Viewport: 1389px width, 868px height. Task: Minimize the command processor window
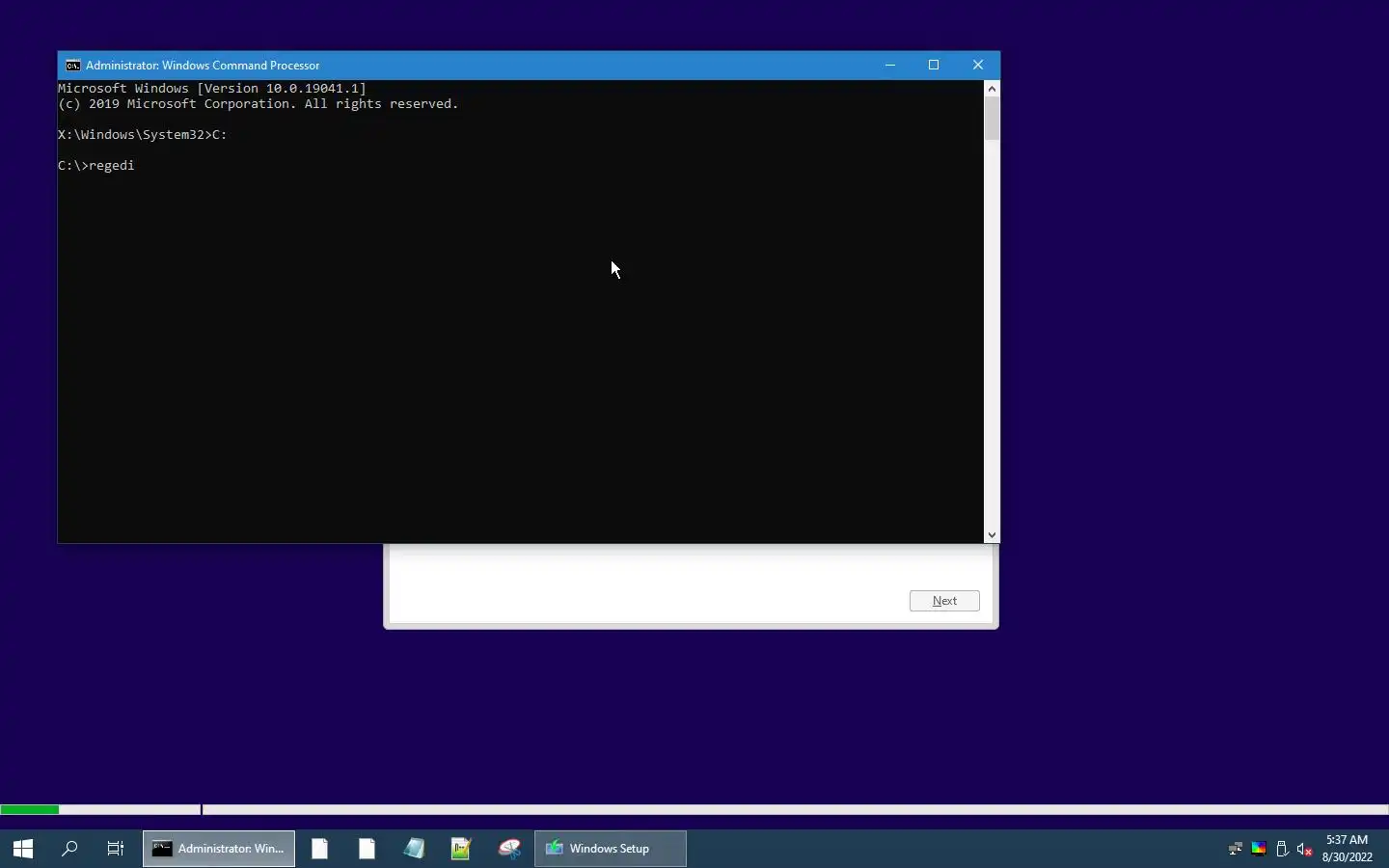(891, 66)
